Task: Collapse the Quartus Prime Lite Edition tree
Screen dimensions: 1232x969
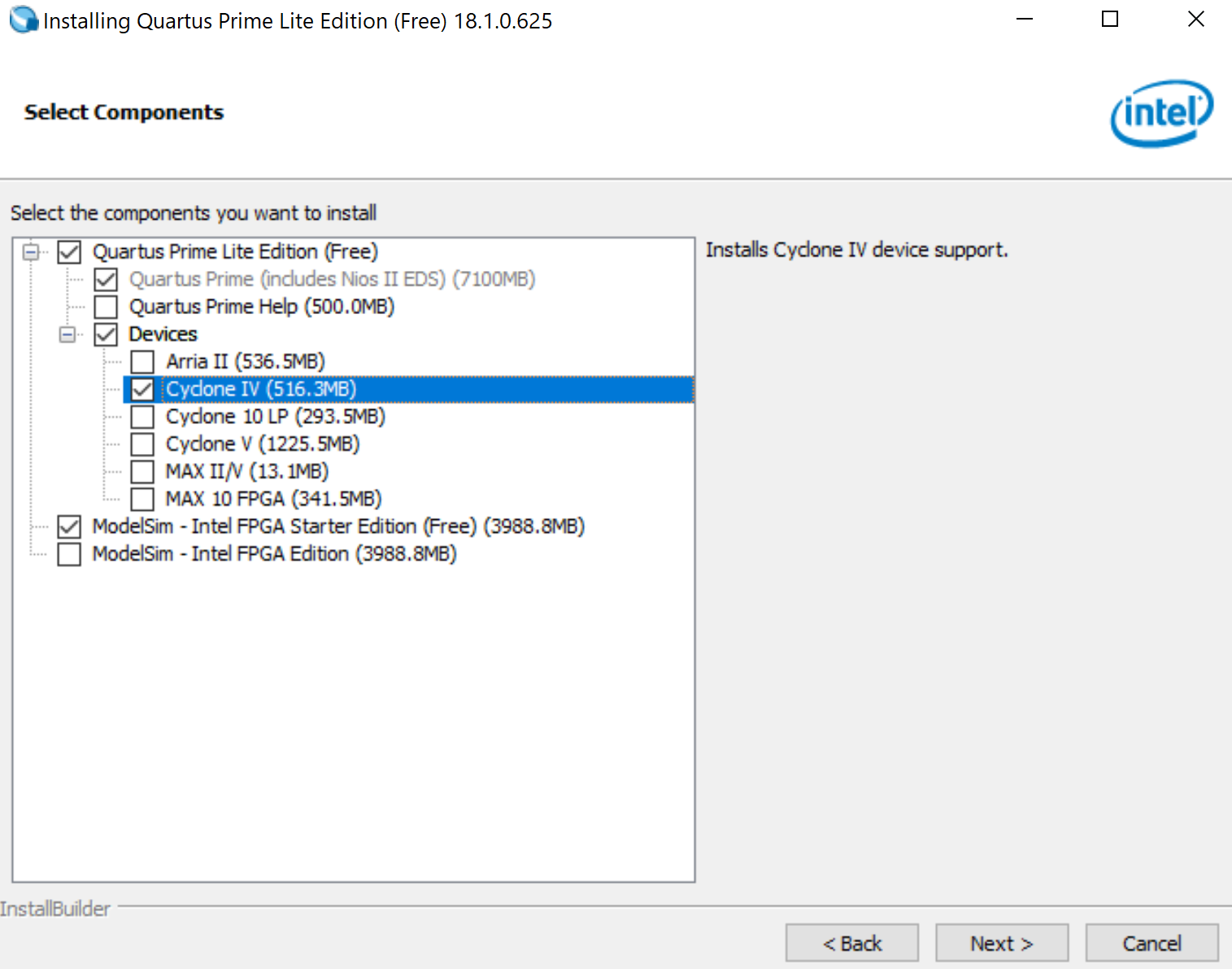Action: 31,252
